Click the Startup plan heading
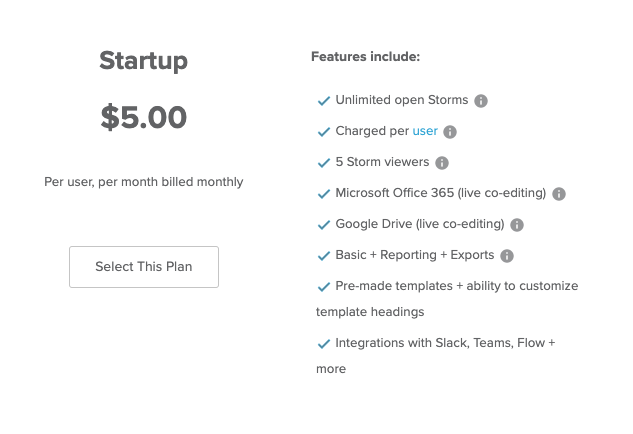The image size is (633, 434). (143, 61)
